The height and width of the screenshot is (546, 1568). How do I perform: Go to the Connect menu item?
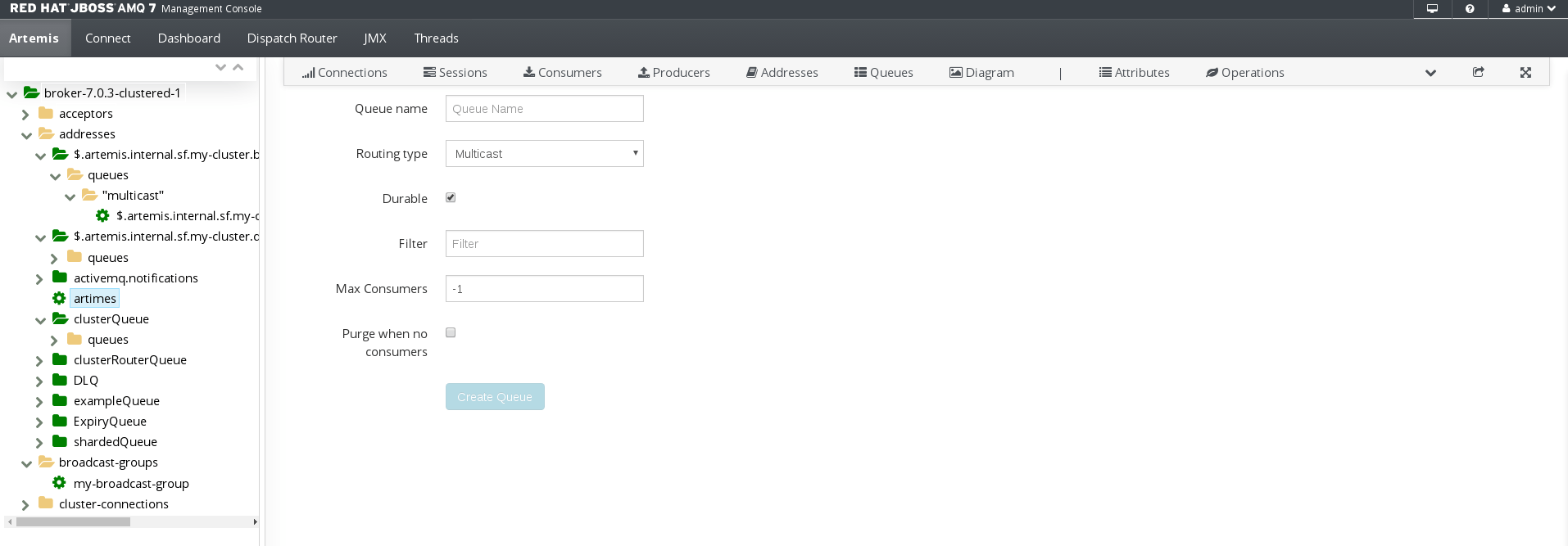[107, 38]
